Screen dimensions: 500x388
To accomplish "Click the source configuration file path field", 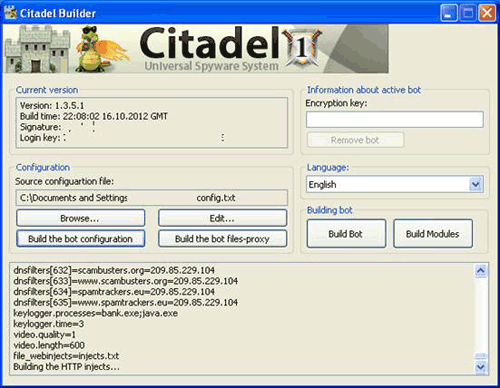I will pyautogui.click(x=152, y=198).
